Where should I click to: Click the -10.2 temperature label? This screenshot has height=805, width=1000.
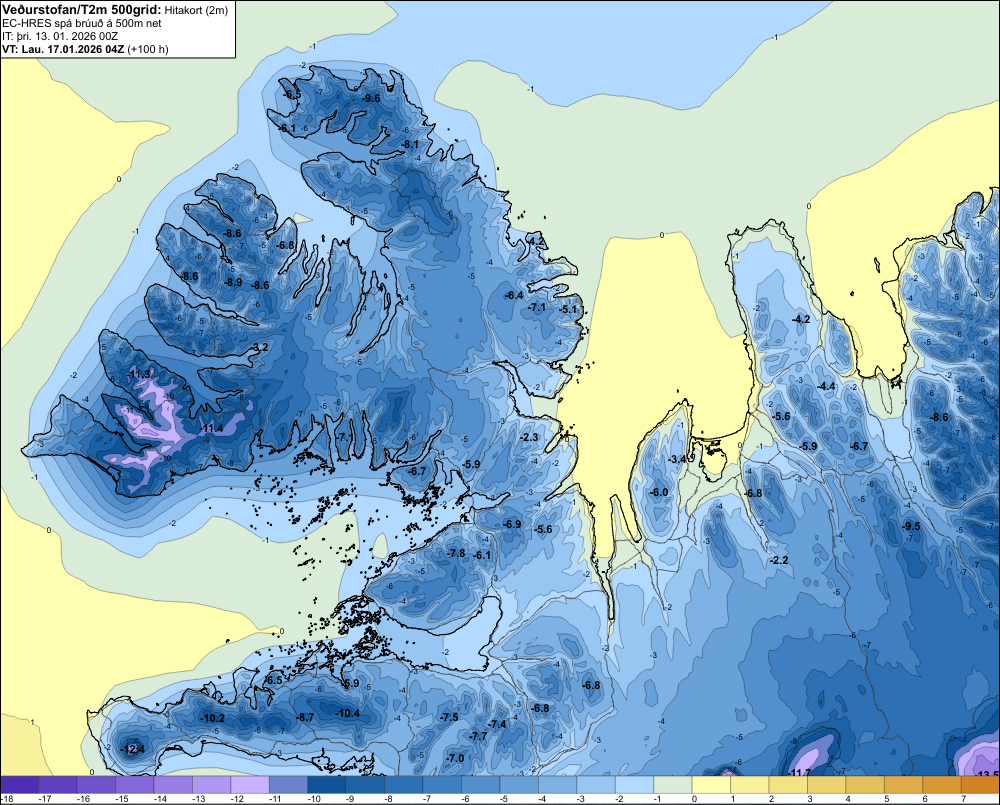212,718
